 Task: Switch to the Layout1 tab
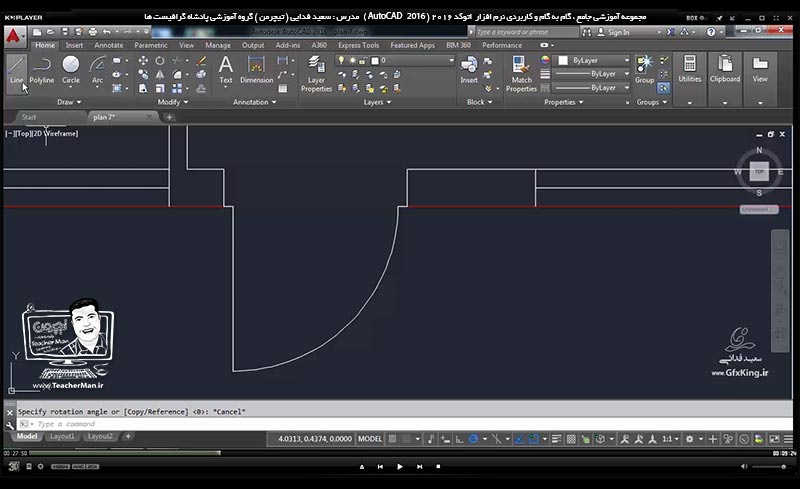pyautogui.click(x=62, y=436)
